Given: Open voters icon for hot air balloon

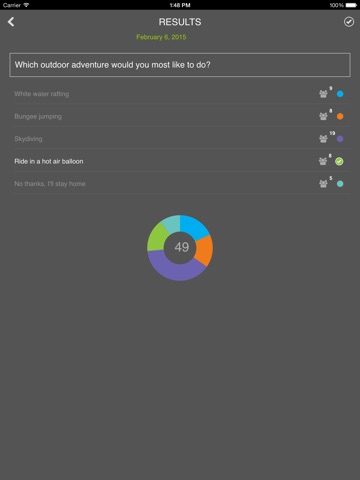Looking at the screenshot, I should (323, 161).
